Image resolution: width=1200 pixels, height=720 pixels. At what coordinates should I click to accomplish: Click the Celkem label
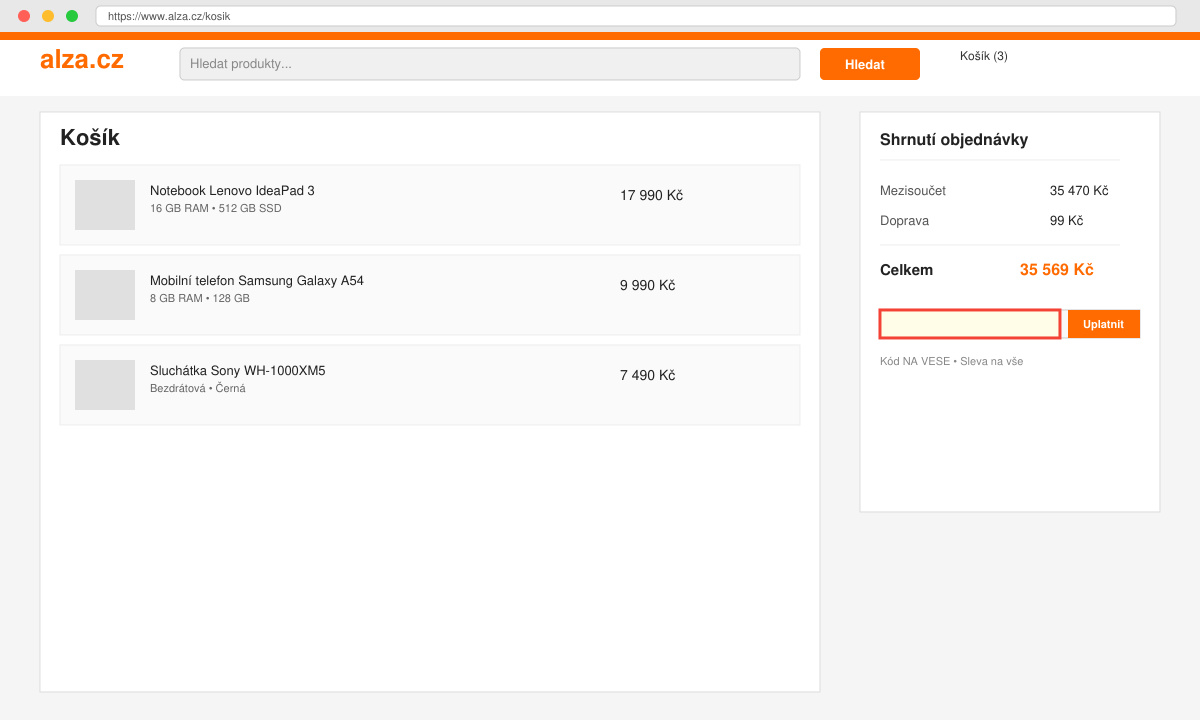pyautogui.click(x=906, y=270)
